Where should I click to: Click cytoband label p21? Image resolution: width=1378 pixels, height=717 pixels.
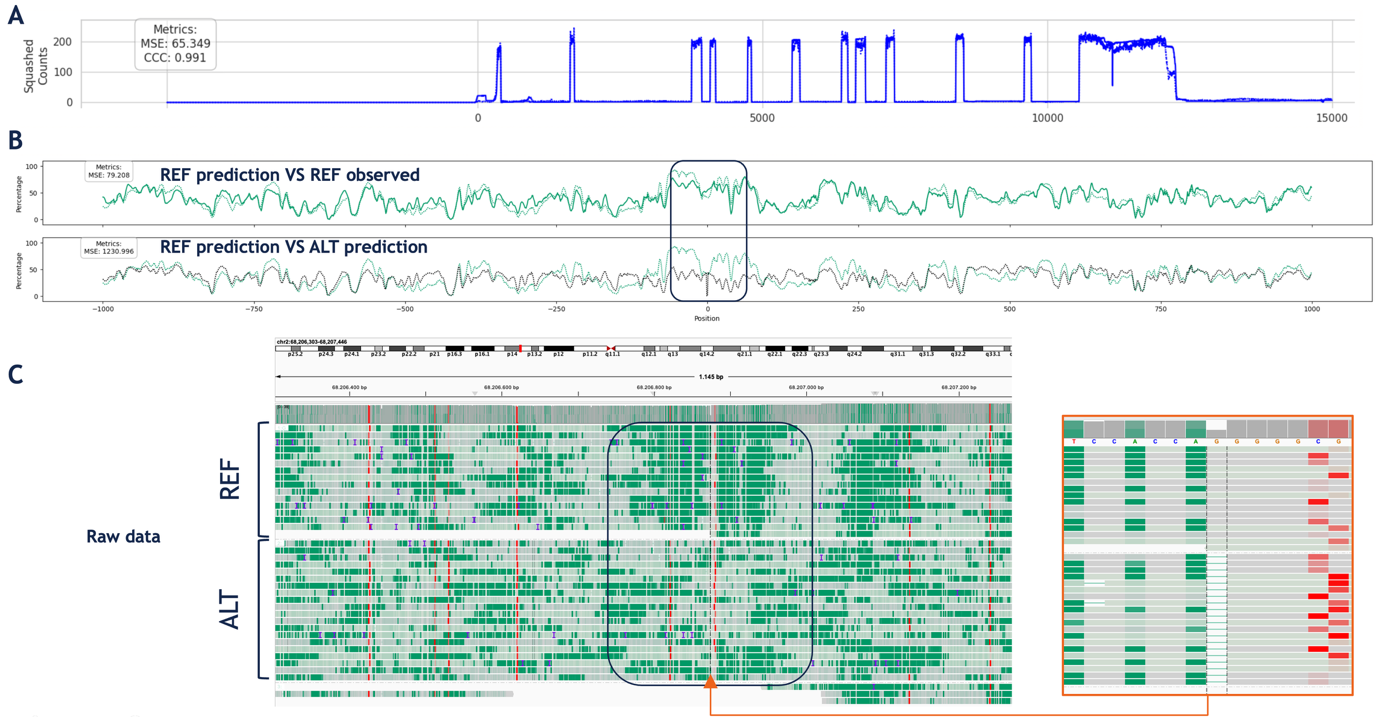coord(435,354)
